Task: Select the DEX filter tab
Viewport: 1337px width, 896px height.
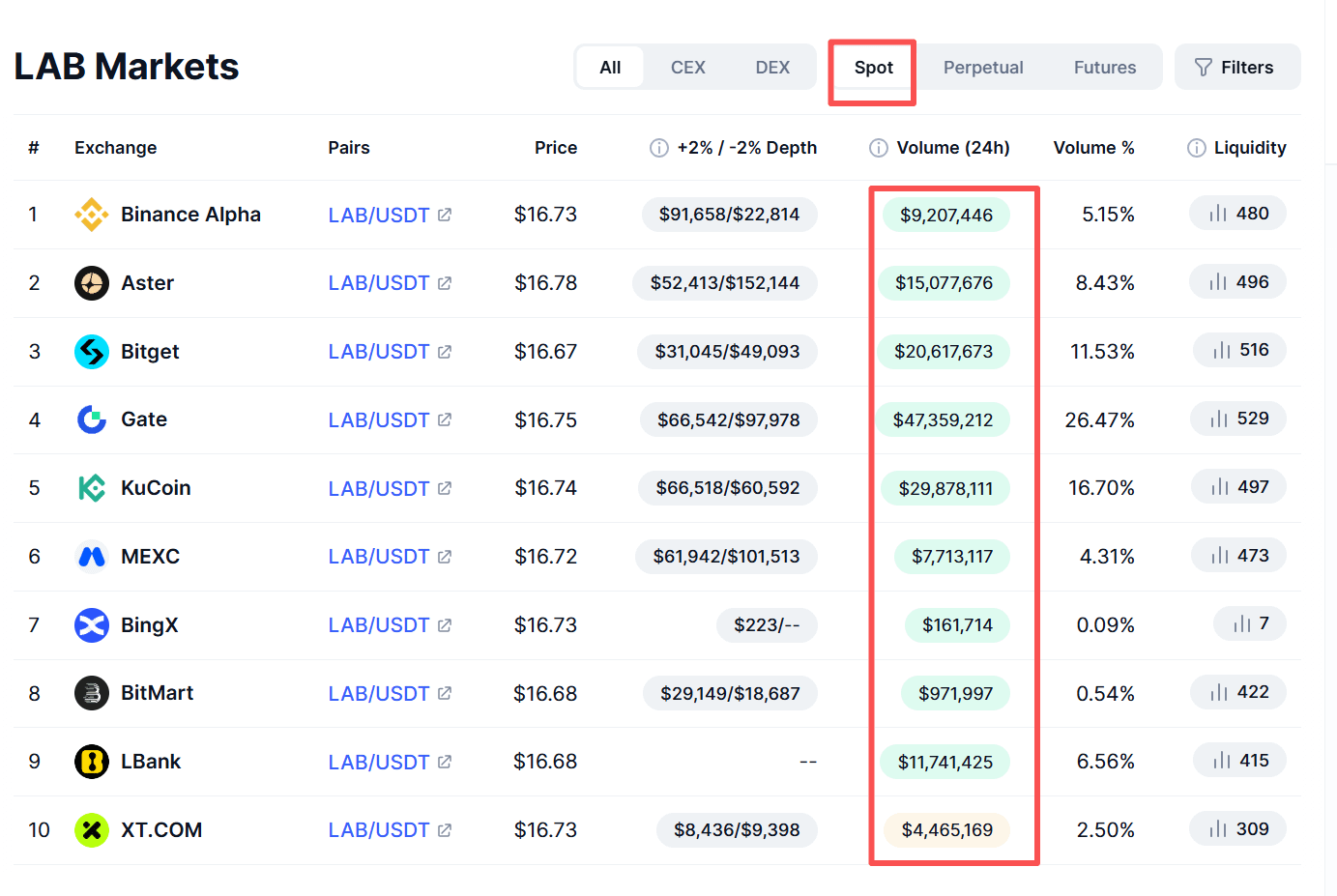Action: coord(772,68)
